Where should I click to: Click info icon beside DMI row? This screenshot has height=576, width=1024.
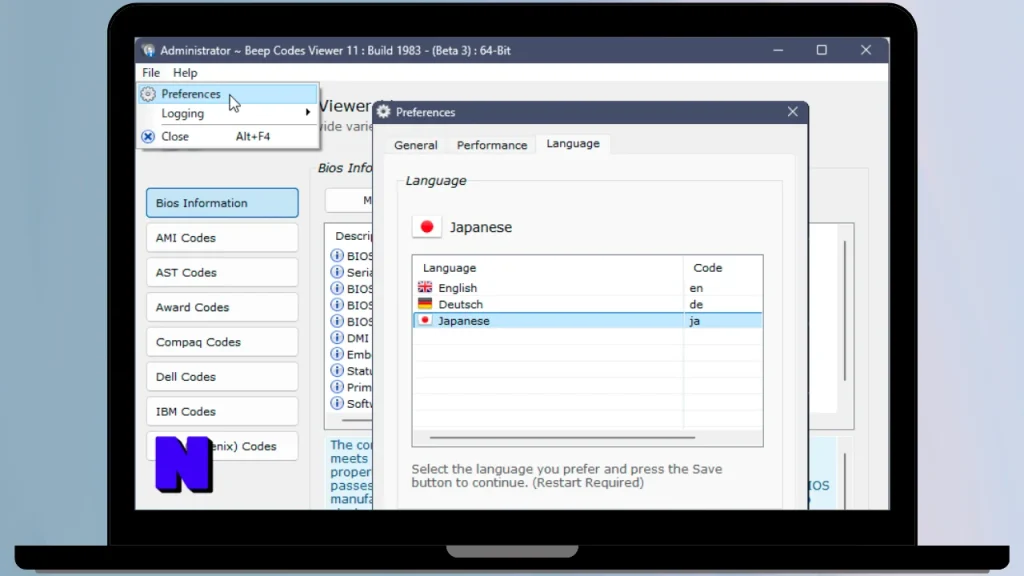click(337, 338)
